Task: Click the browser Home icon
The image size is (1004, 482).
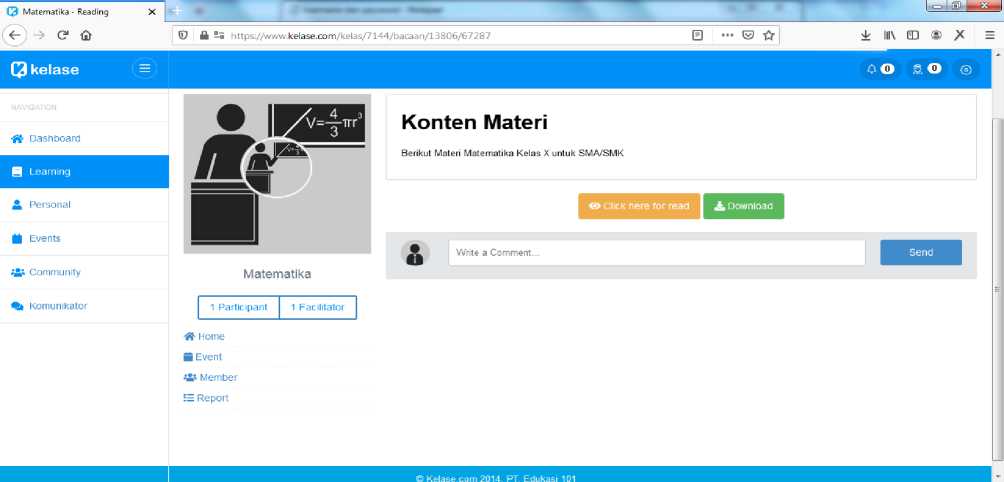Action: coord(86,36)
